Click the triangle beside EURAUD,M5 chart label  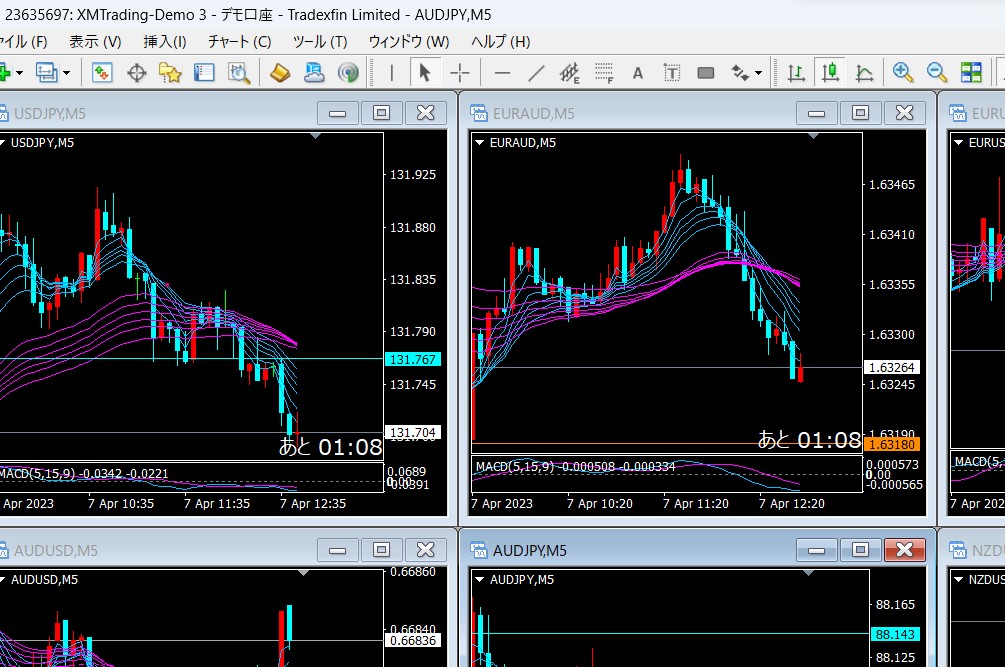point(479,142)
